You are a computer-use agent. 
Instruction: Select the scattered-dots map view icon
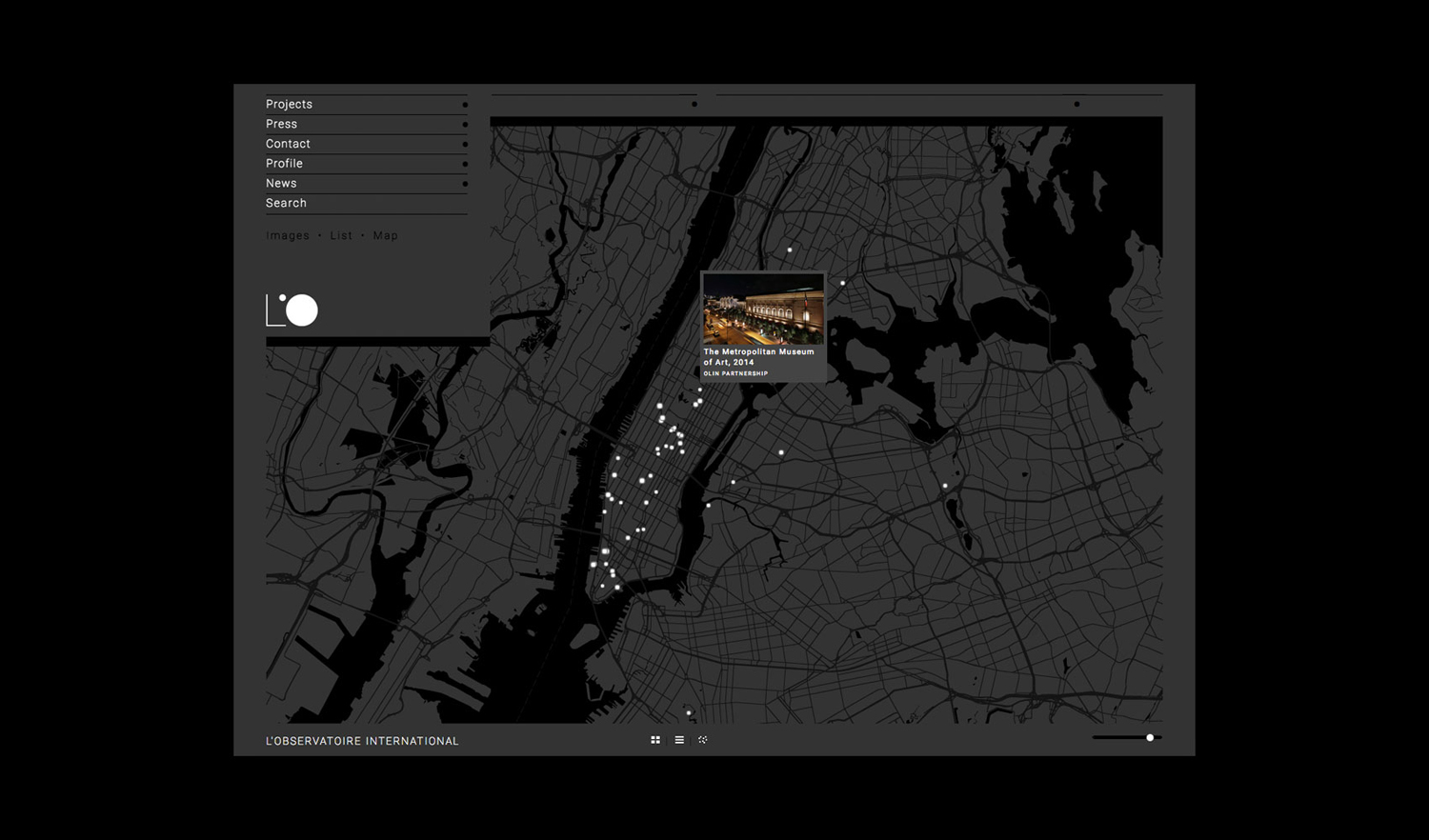coord(703,740)
